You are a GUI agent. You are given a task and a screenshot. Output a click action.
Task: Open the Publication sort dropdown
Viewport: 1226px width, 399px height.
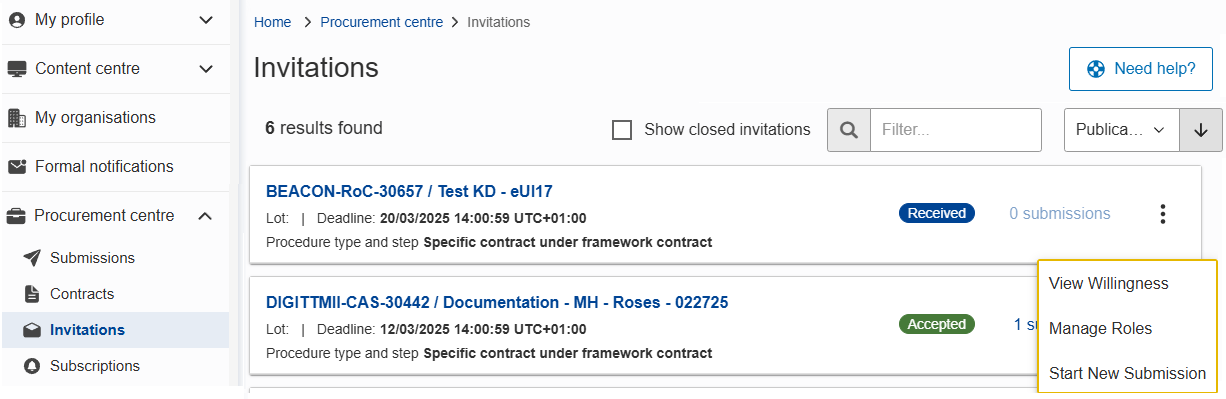pos(1122,130)
